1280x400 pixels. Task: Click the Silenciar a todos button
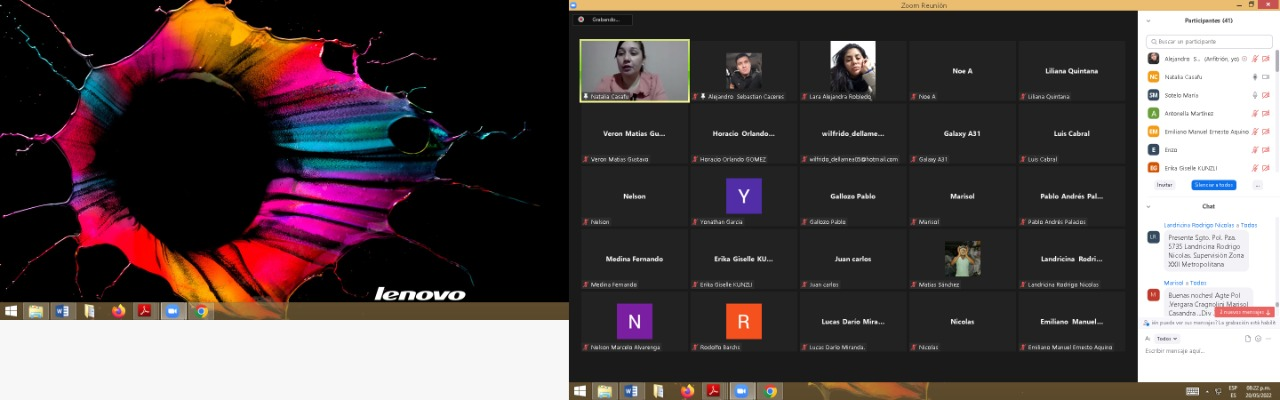[1213, 185]
